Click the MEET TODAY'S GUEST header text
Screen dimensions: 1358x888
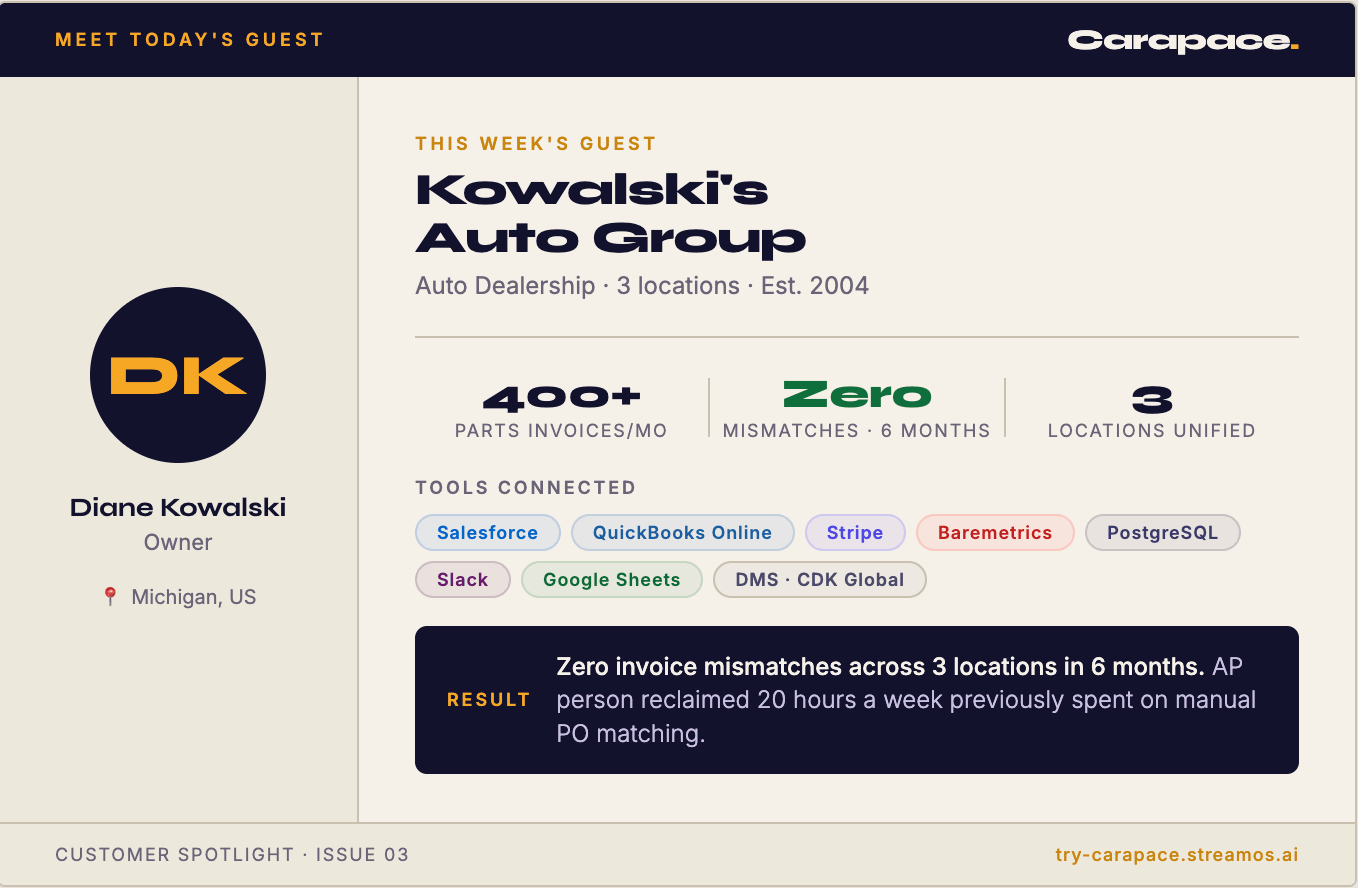tap(190, 40)
